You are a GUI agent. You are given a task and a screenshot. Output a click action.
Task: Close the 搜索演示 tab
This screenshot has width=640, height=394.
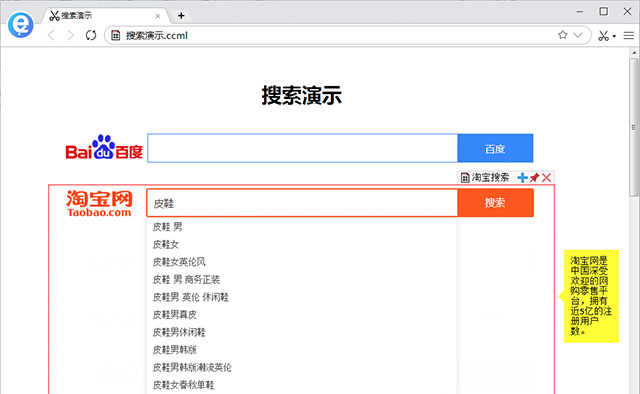pos(158,16)
